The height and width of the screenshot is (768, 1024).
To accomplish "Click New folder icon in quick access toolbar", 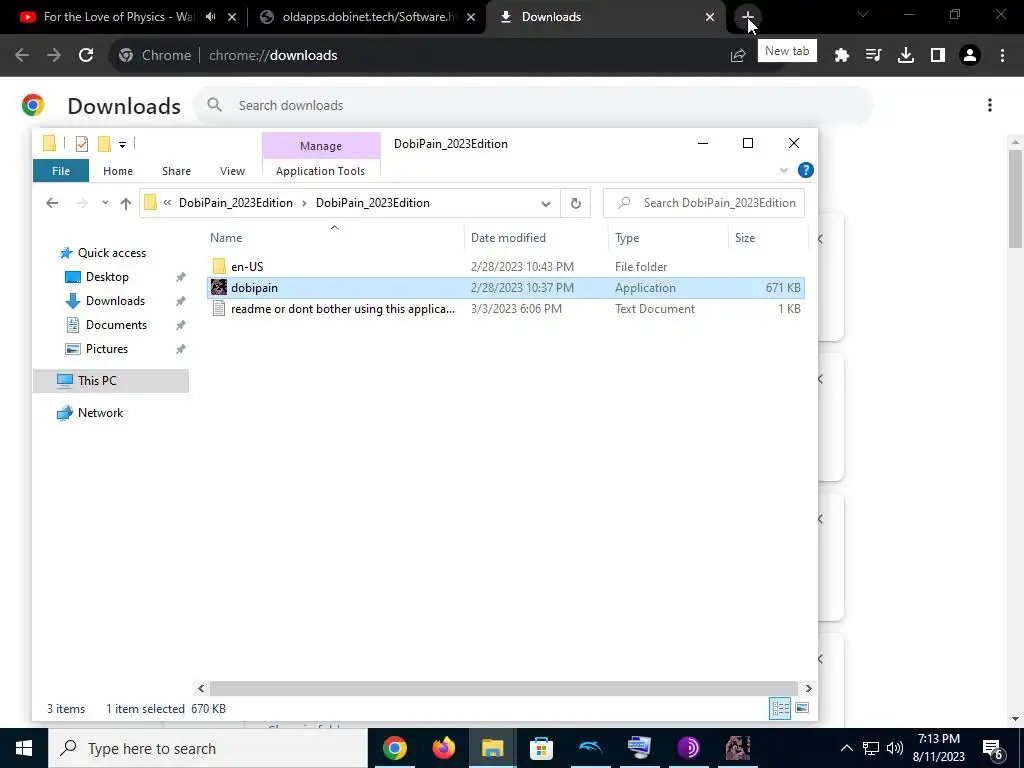I will (x=104, y=144).
